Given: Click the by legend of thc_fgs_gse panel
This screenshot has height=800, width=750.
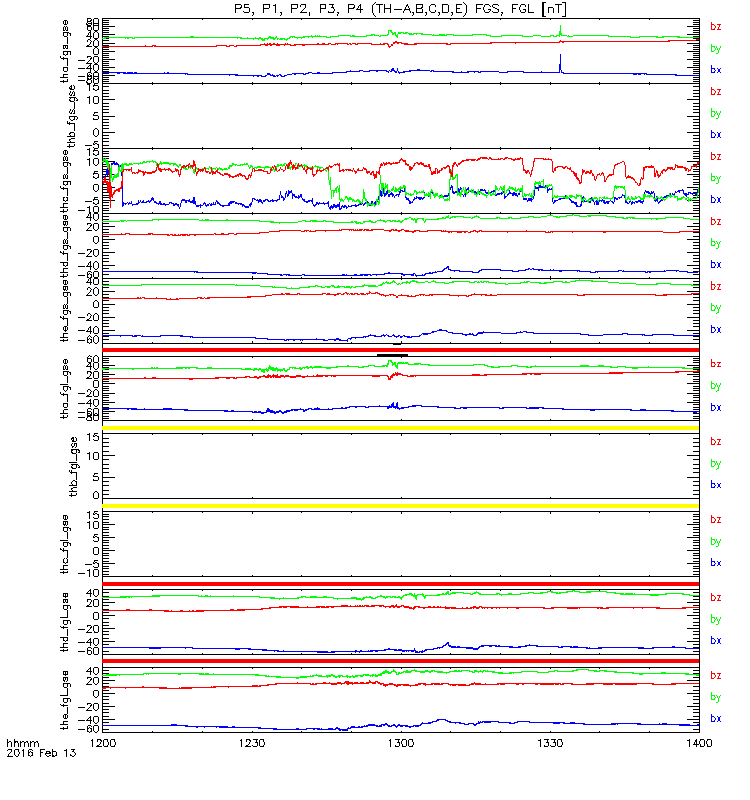Looking at the screenshot, I should point(716,178).
